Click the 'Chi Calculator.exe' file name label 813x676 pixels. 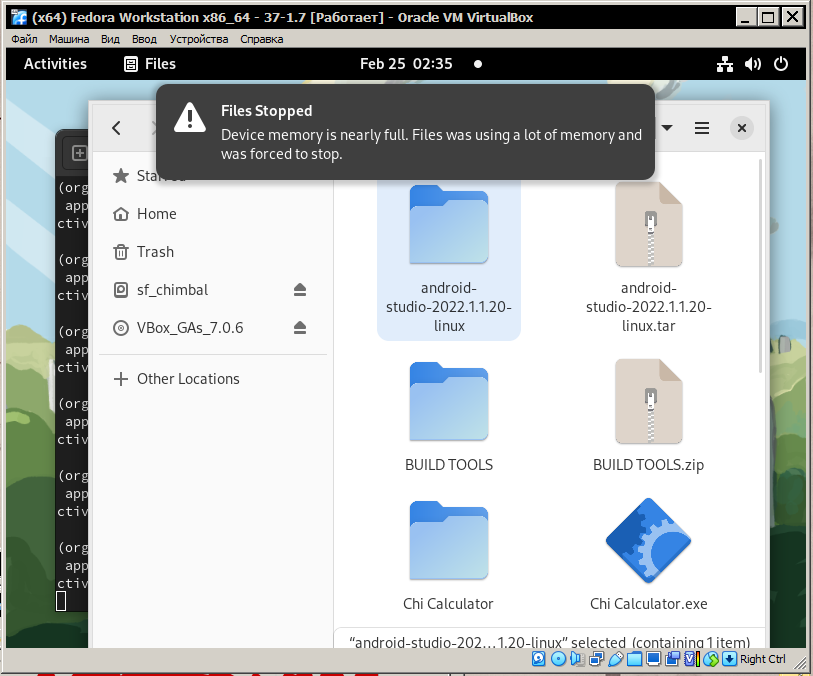tap(649, 604)
